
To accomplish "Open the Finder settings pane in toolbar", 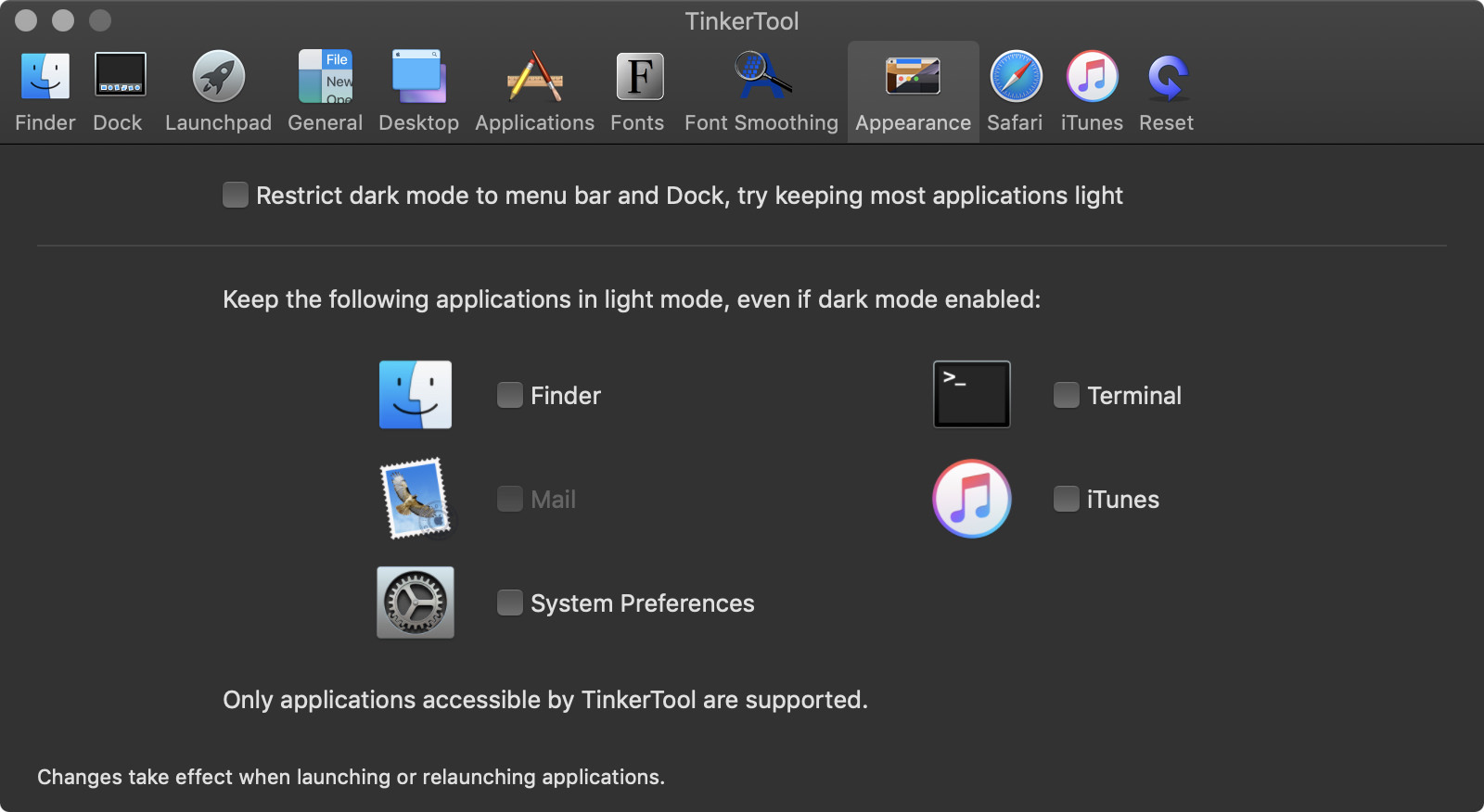I will click(x=45, y=91).
